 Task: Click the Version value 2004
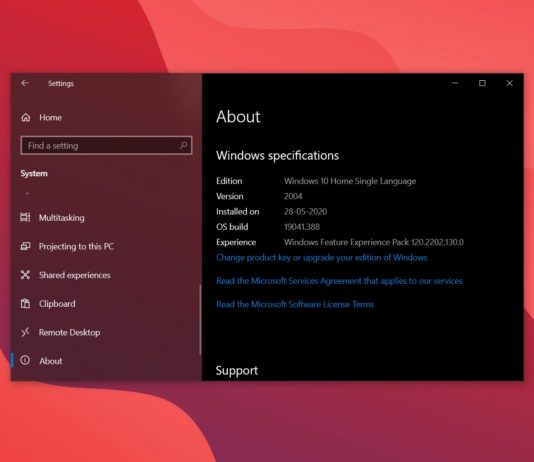[x=293, y=196]
